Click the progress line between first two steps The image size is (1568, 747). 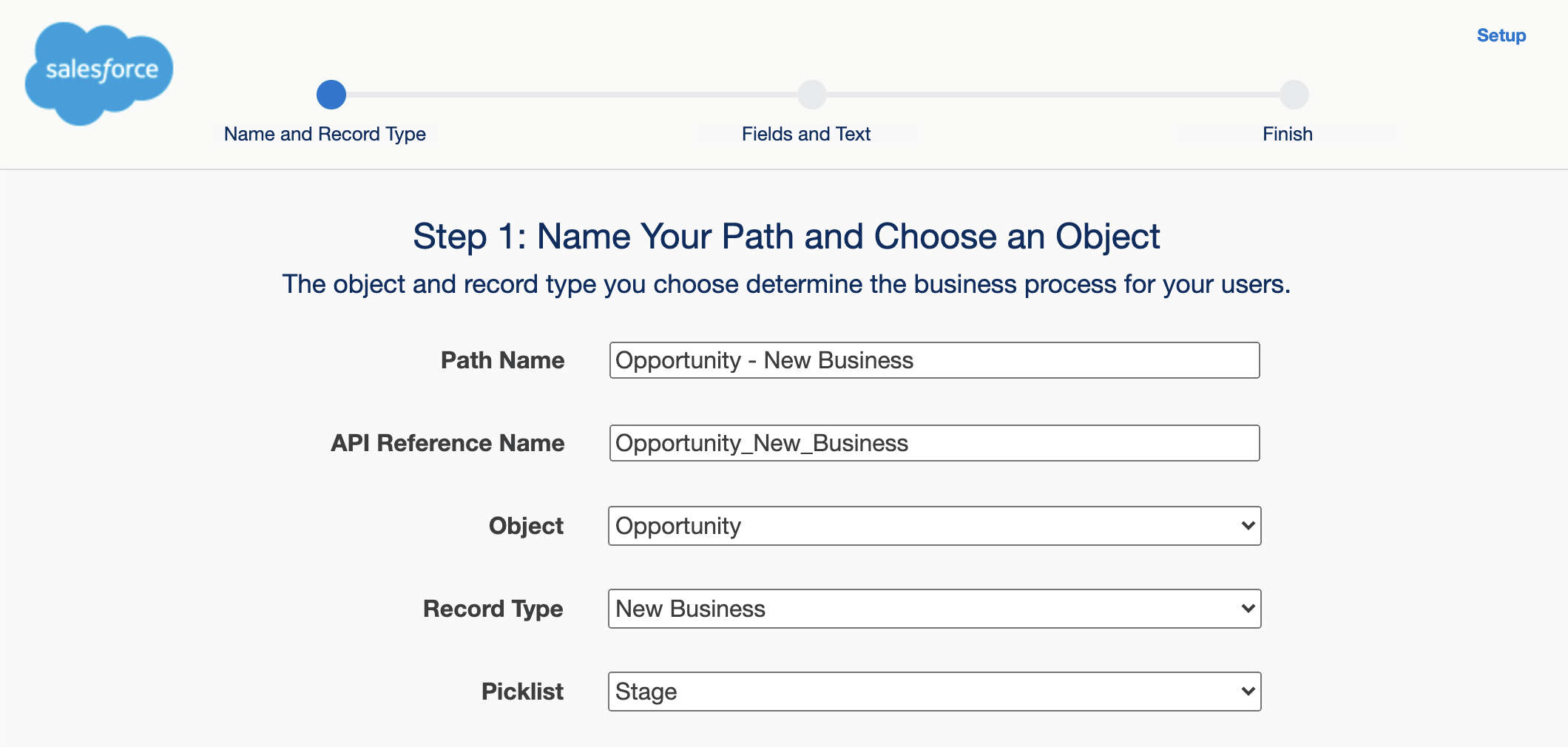pyautogui.click(x=572, y=95)
